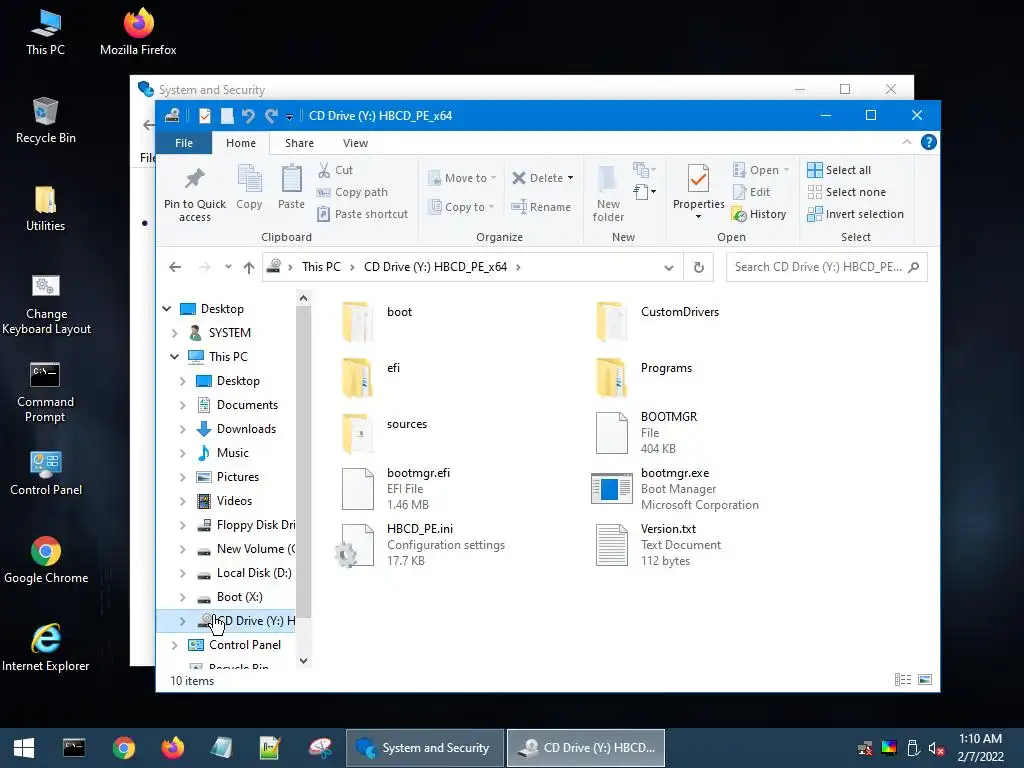
Task: Expand the address bar history dropdown
Action: [x=669, y=267]
